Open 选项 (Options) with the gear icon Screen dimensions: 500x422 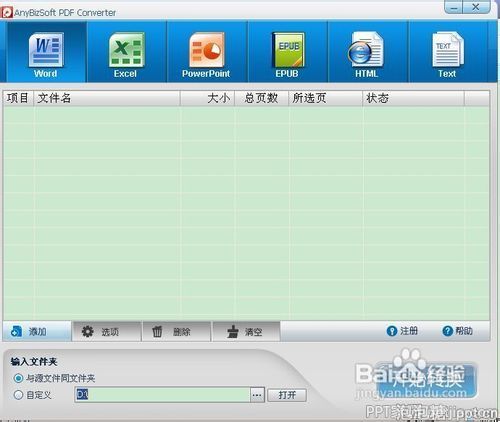click(x=106, y=332)
